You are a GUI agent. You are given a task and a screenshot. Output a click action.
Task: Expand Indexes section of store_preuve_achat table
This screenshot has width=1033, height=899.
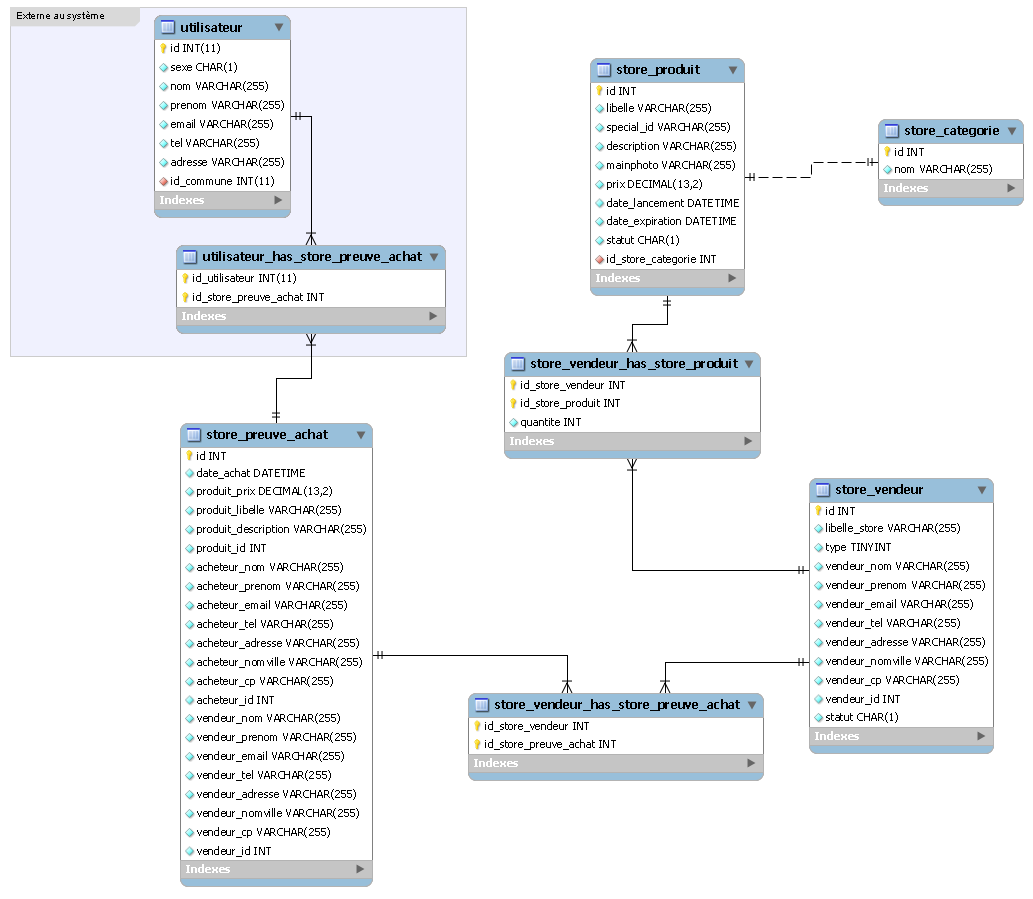(x=360, y=869)
